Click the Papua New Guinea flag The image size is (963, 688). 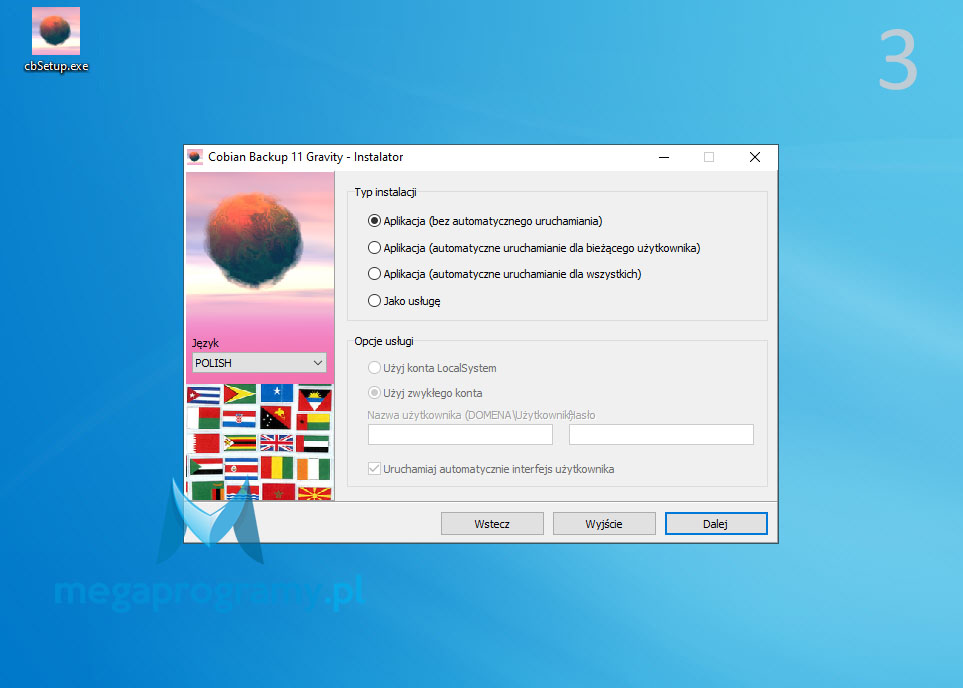tap(275, 418)
